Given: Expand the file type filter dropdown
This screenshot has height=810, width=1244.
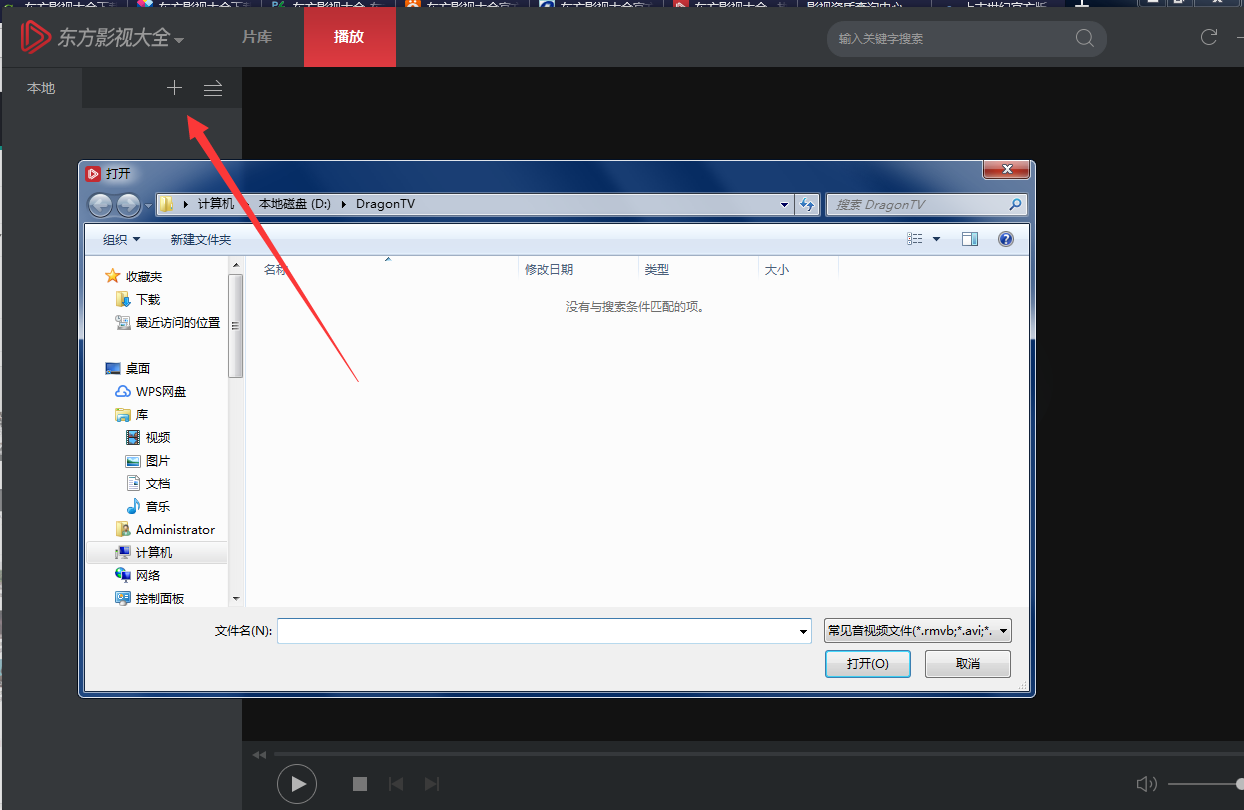Looking at the screenshot, I should (1004, 631).
